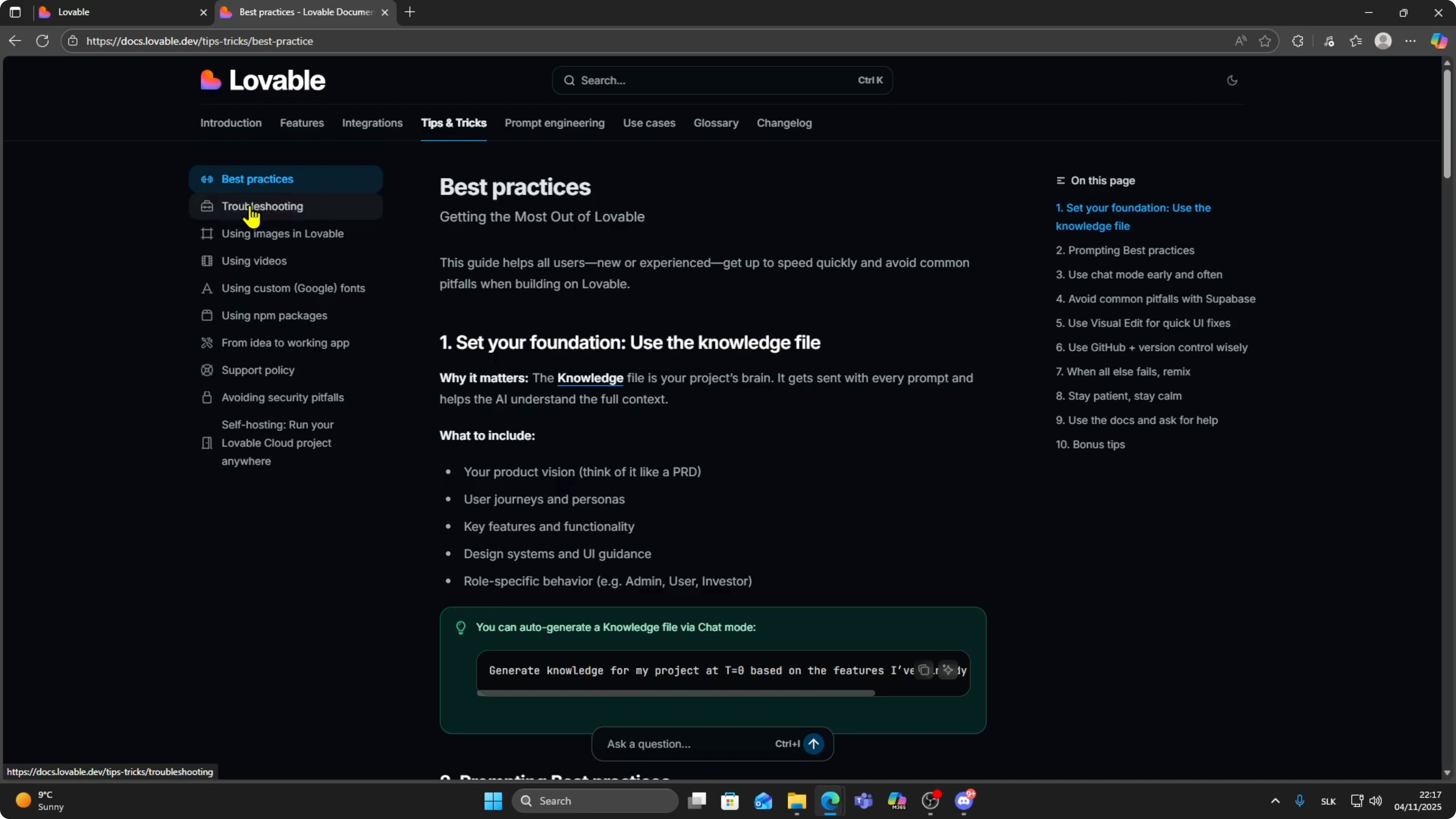
Task: Submit question with the up-arrow button
Action: [x=813, y=744]
